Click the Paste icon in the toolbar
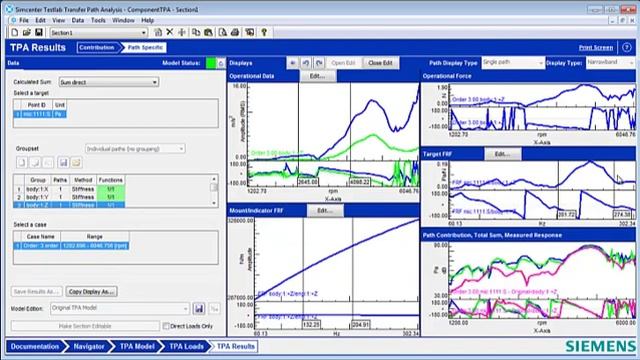The width and height of the screenshot is (640, 360). [x=208, y=32]
